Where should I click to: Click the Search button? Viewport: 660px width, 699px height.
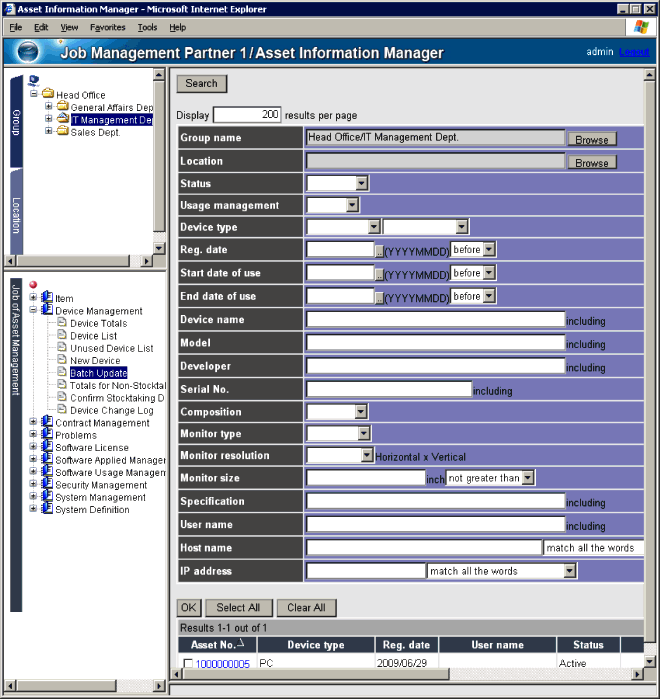pyautogui.click(x=202, y=84)
